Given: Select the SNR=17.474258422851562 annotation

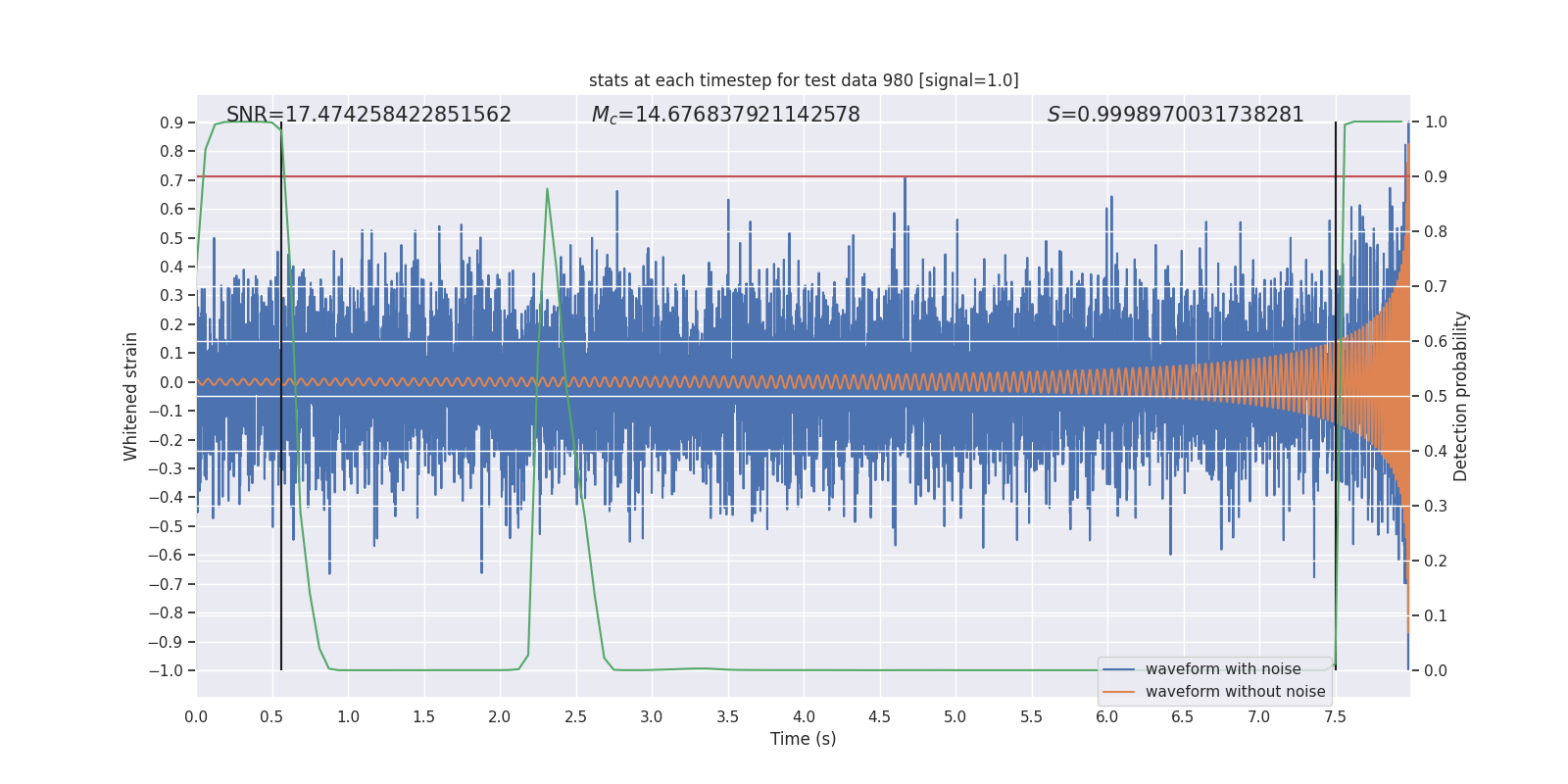Looking at the screenshot, I should pos(369,115).
